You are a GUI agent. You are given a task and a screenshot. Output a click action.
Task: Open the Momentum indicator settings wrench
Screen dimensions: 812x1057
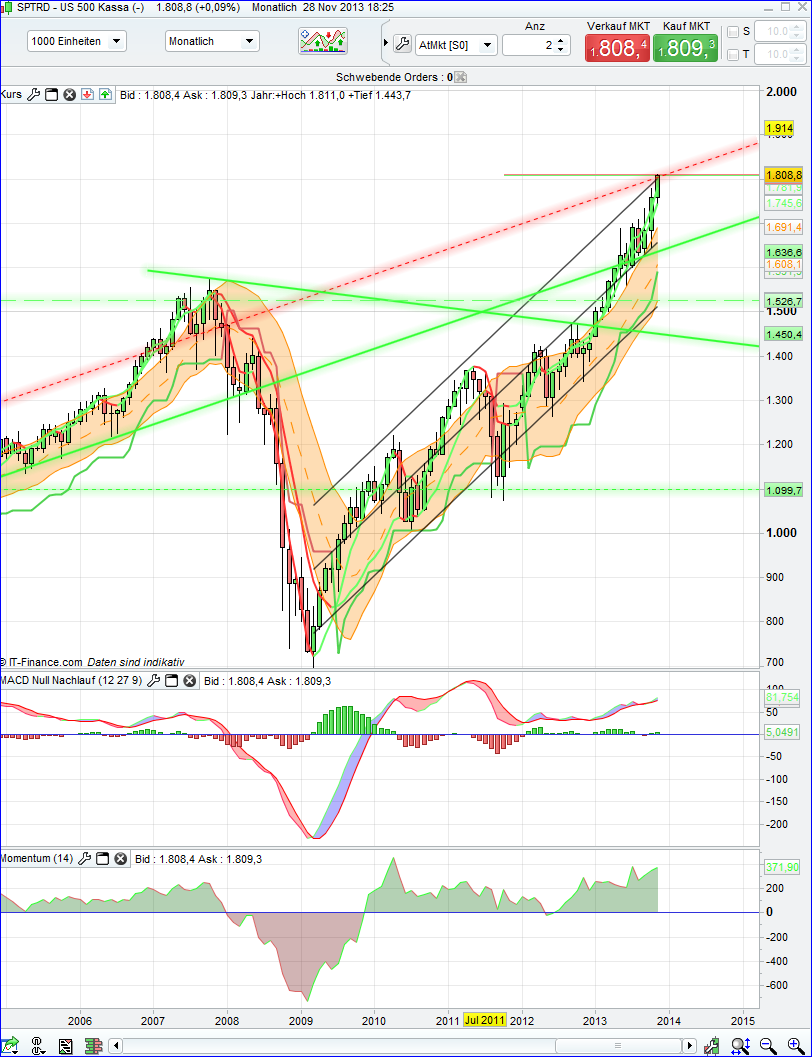85,858
